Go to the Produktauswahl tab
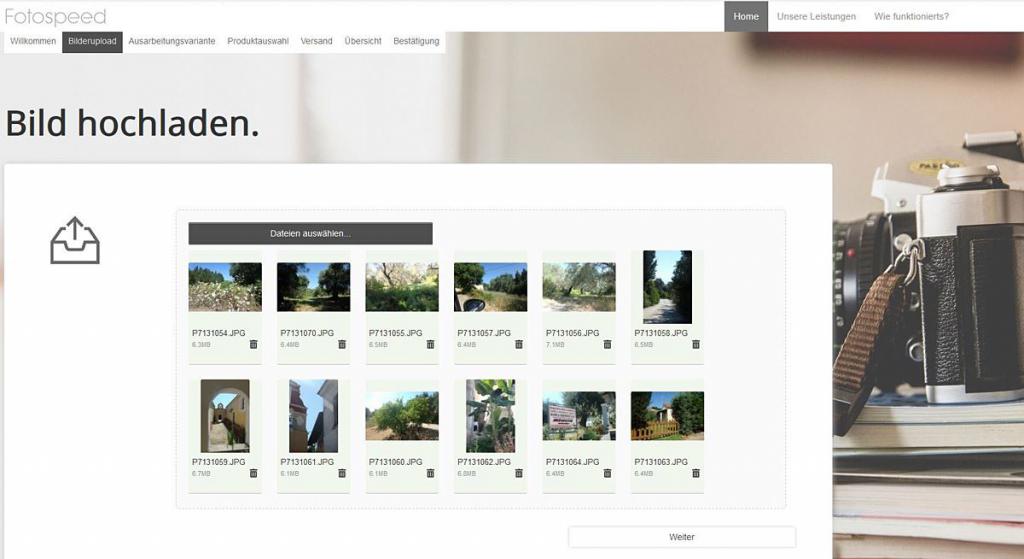 [258, 41]
